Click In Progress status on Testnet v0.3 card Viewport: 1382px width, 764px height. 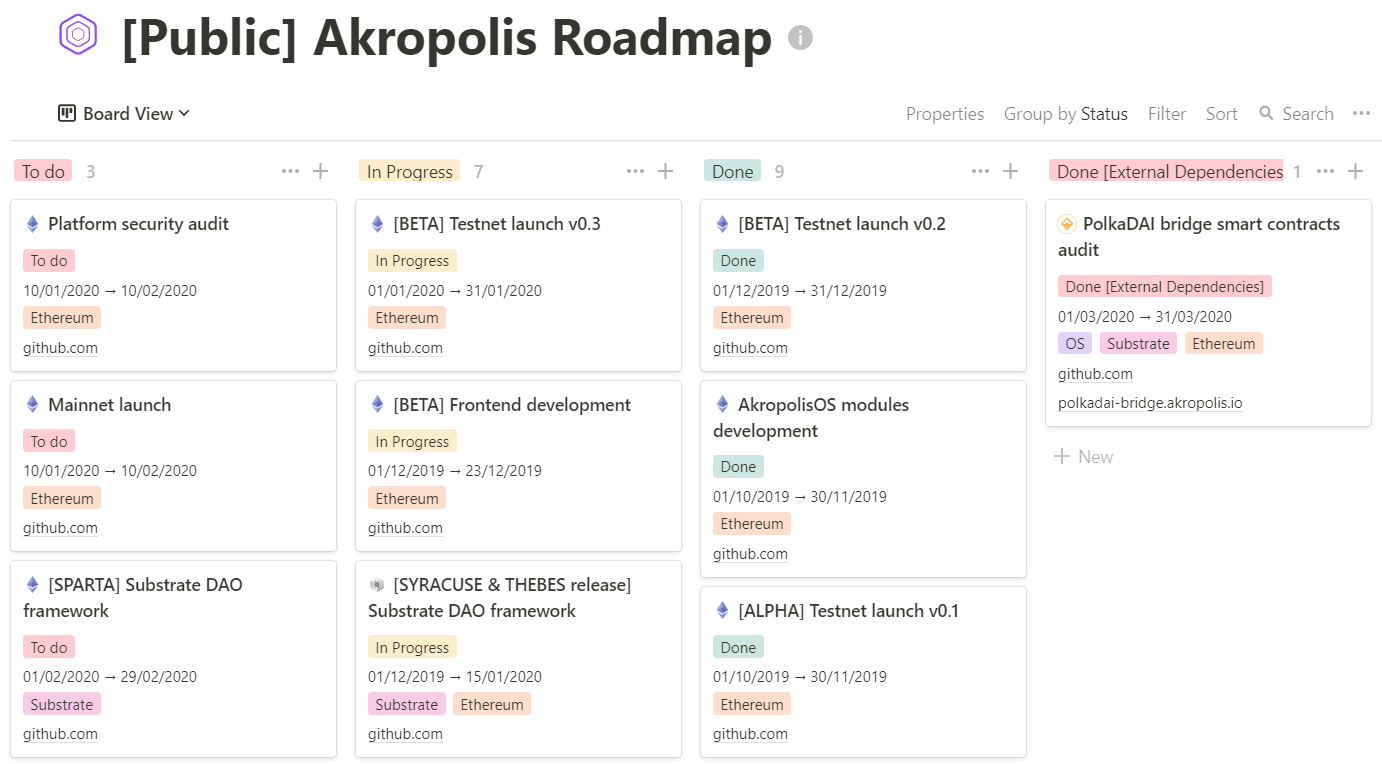(412, 261)
